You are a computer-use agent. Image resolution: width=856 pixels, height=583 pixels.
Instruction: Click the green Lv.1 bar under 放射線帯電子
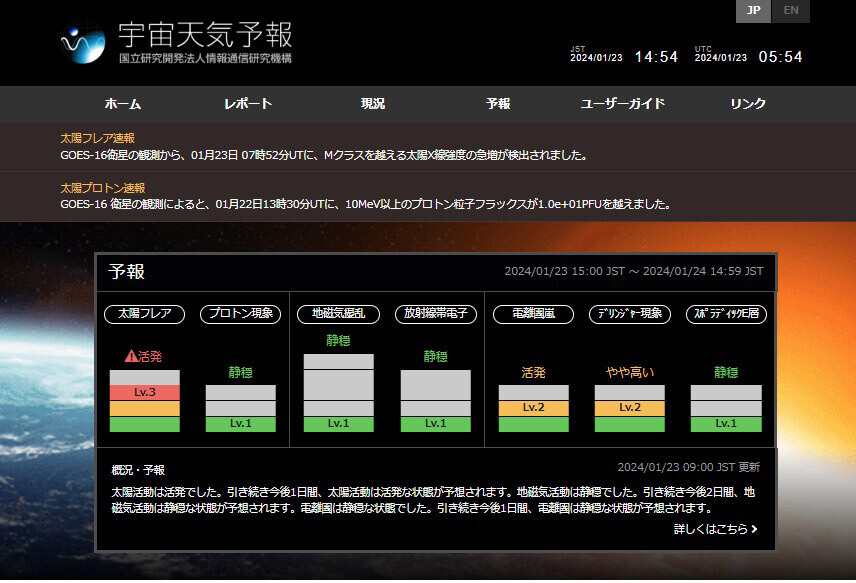point(436,424)
